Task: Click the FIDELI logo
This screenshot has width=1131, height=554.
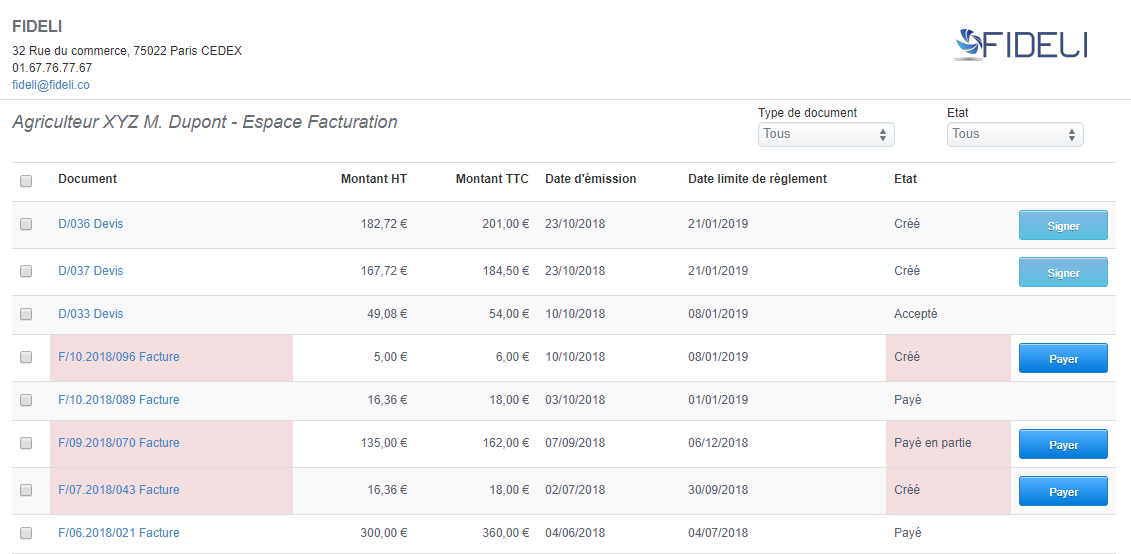Action: [1021, 44]
